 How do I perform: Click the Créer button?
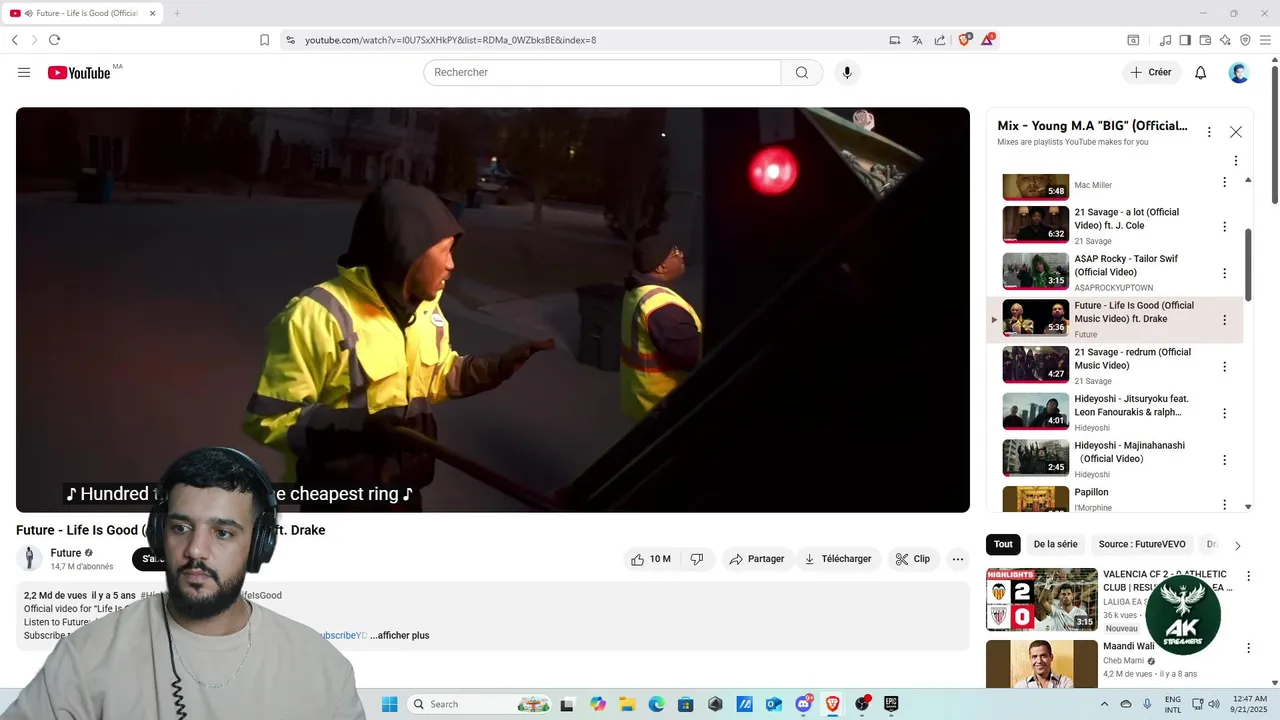coord(1151,73)
